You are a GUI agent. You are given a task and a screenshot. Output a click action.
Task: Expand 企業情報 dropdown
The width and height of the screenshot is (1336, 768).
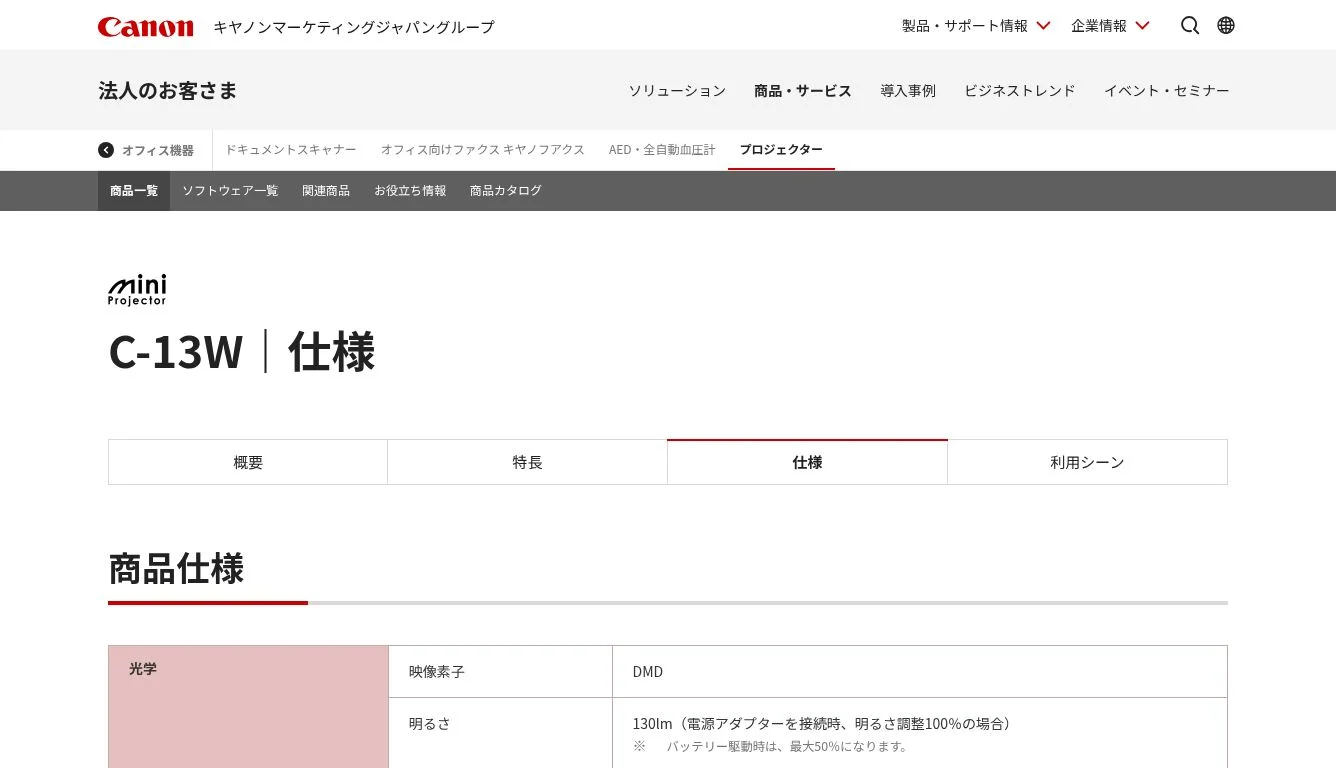click(x=1110, y=26)
